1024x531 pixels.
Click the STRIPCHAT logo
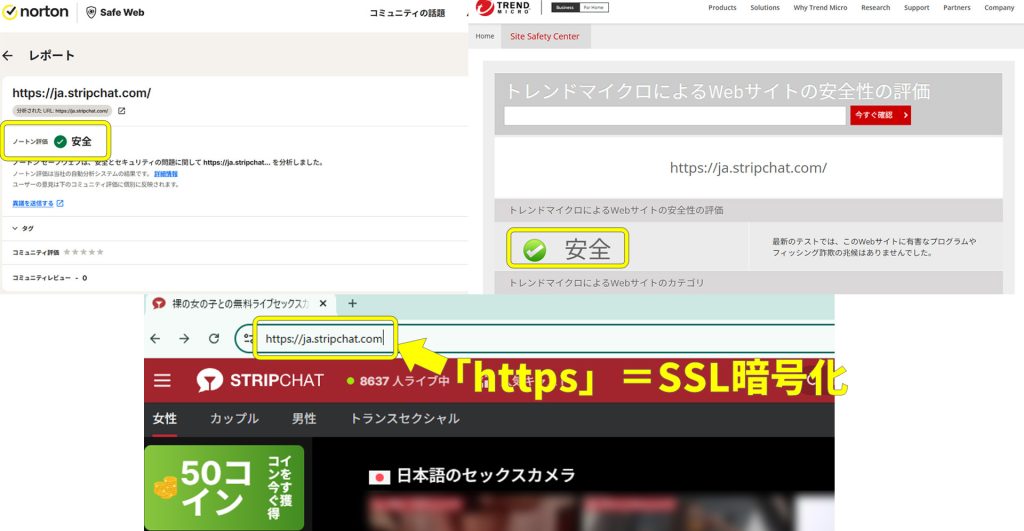(x=260, y=380)
